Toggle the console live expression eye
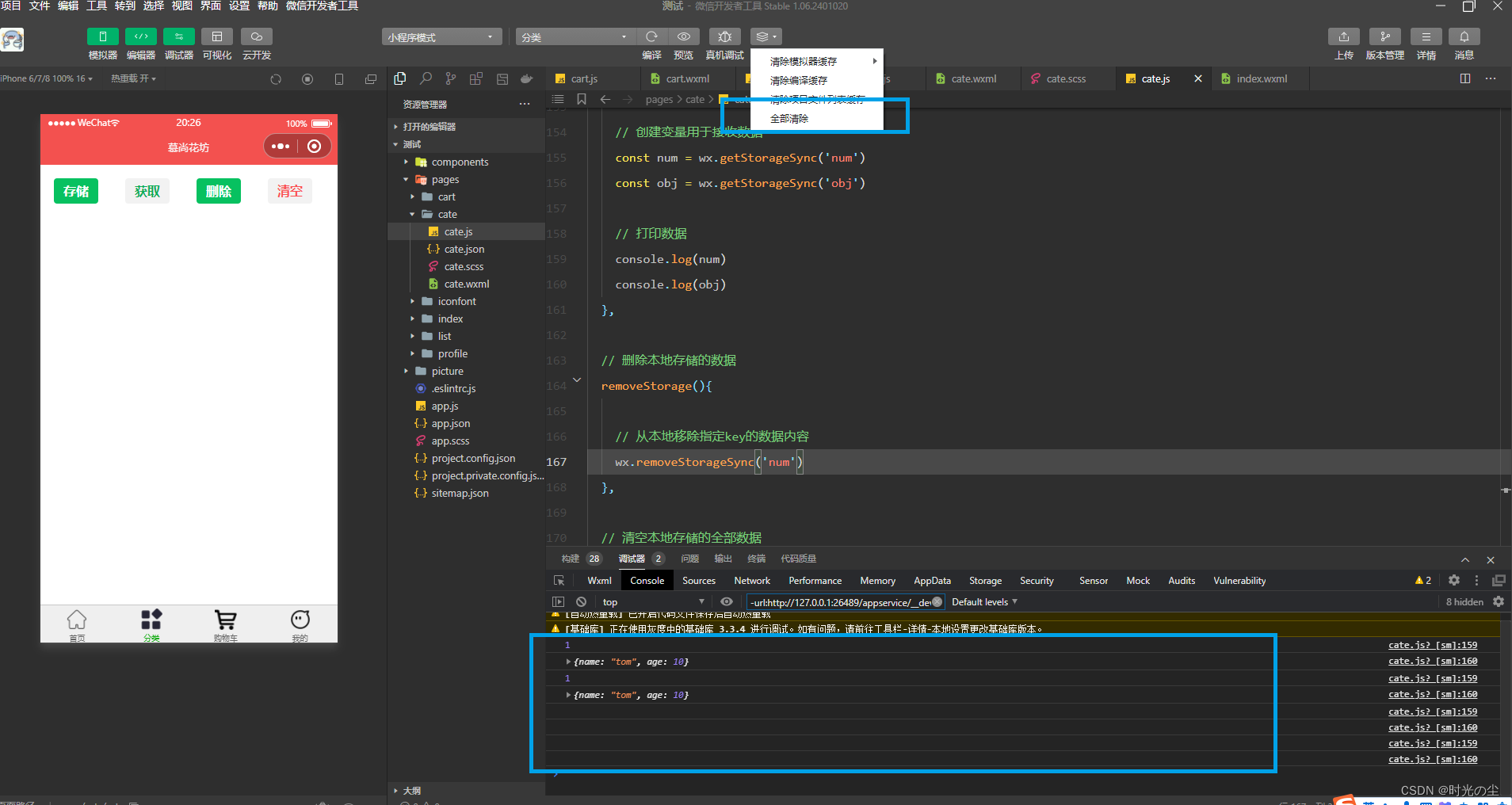 727,602
